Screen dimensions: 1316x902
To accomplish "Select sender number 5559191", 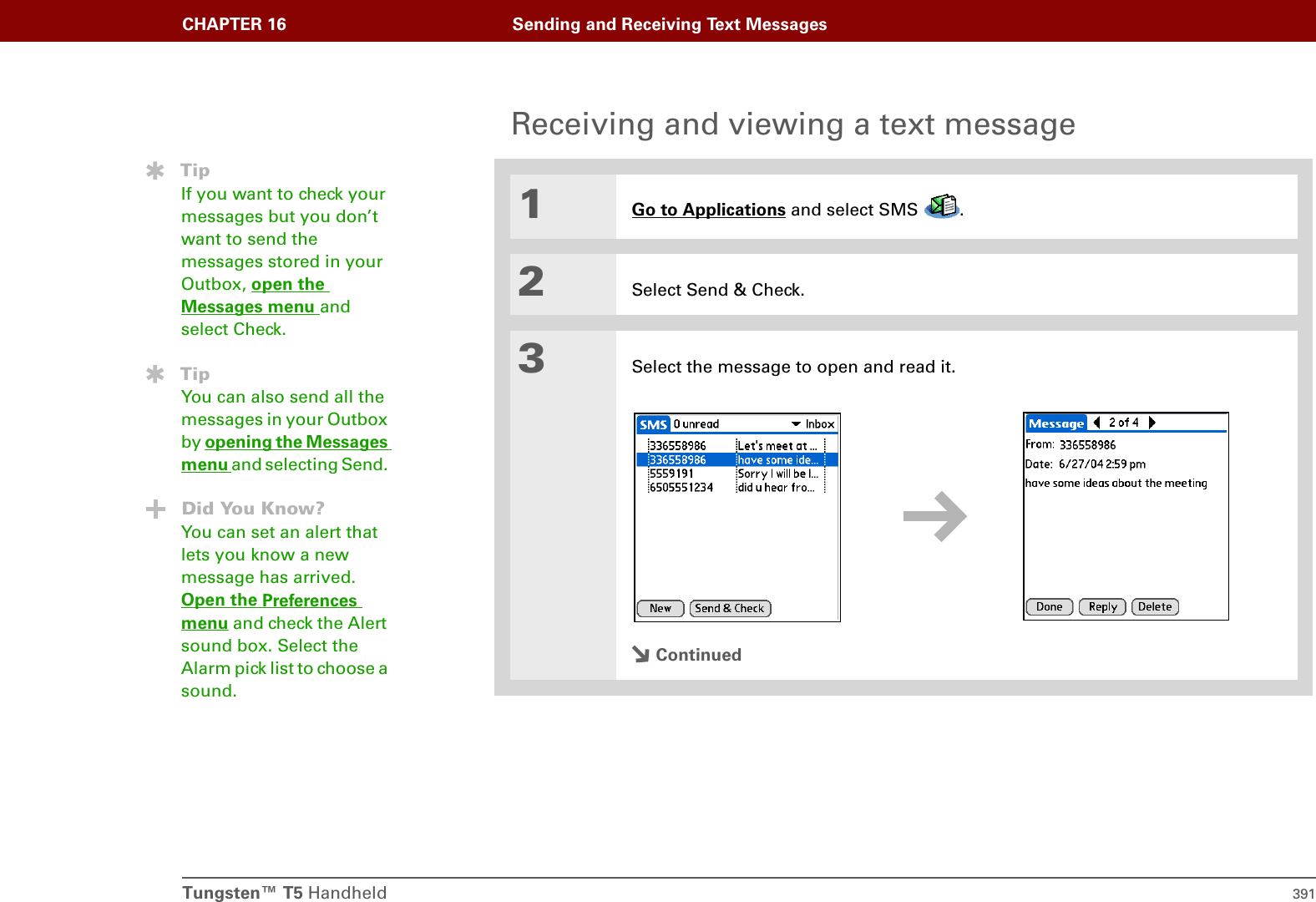I will tap(672, 474).
